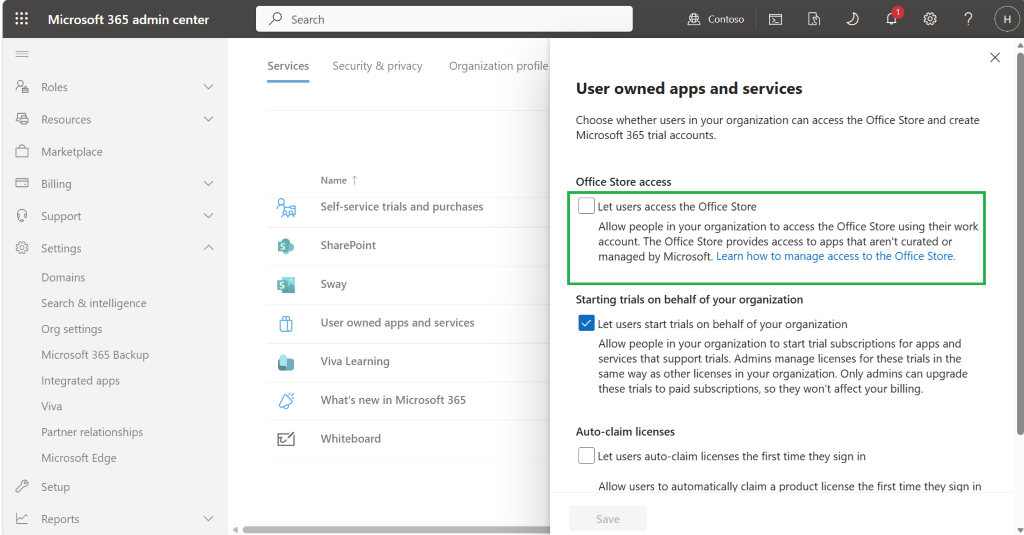Open header settings gear icon
Screen dimensions: 1024x535
pyautogui.click(x=930, y=19)
